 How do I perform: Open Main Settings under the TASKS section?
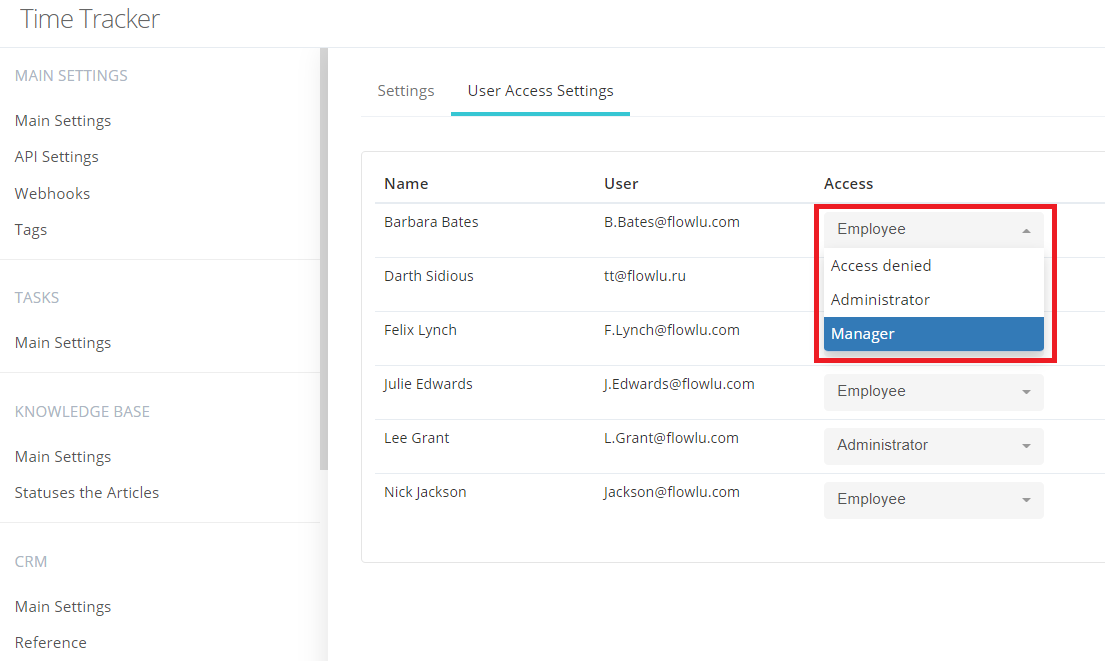click(x=63, y=342)
